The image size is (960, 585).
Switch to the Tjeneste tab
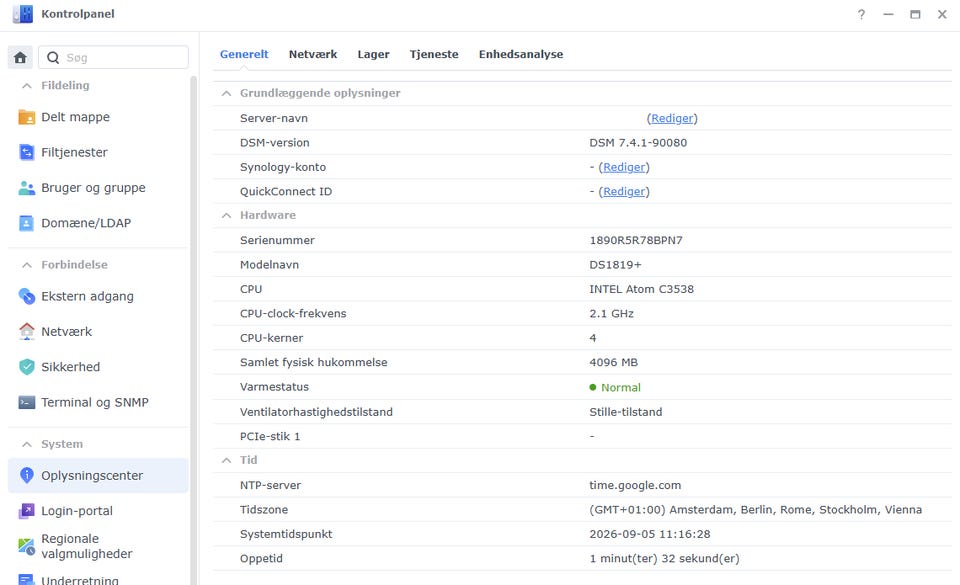(x=434, y=54)
